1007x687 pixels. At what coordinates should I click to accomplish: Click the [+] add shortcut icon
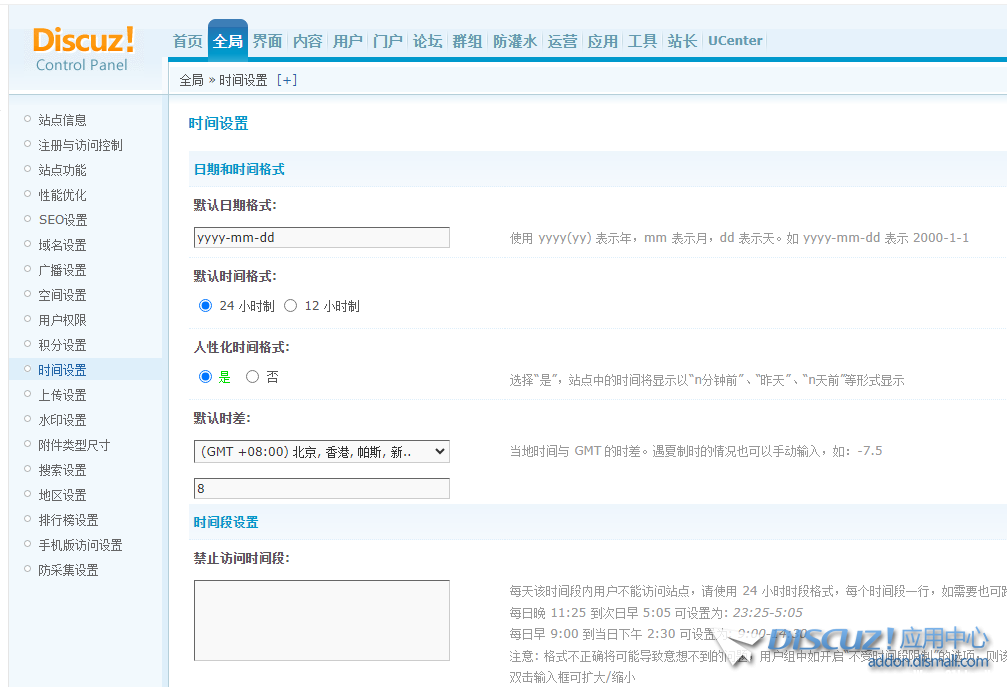click(x=287, y=80)
